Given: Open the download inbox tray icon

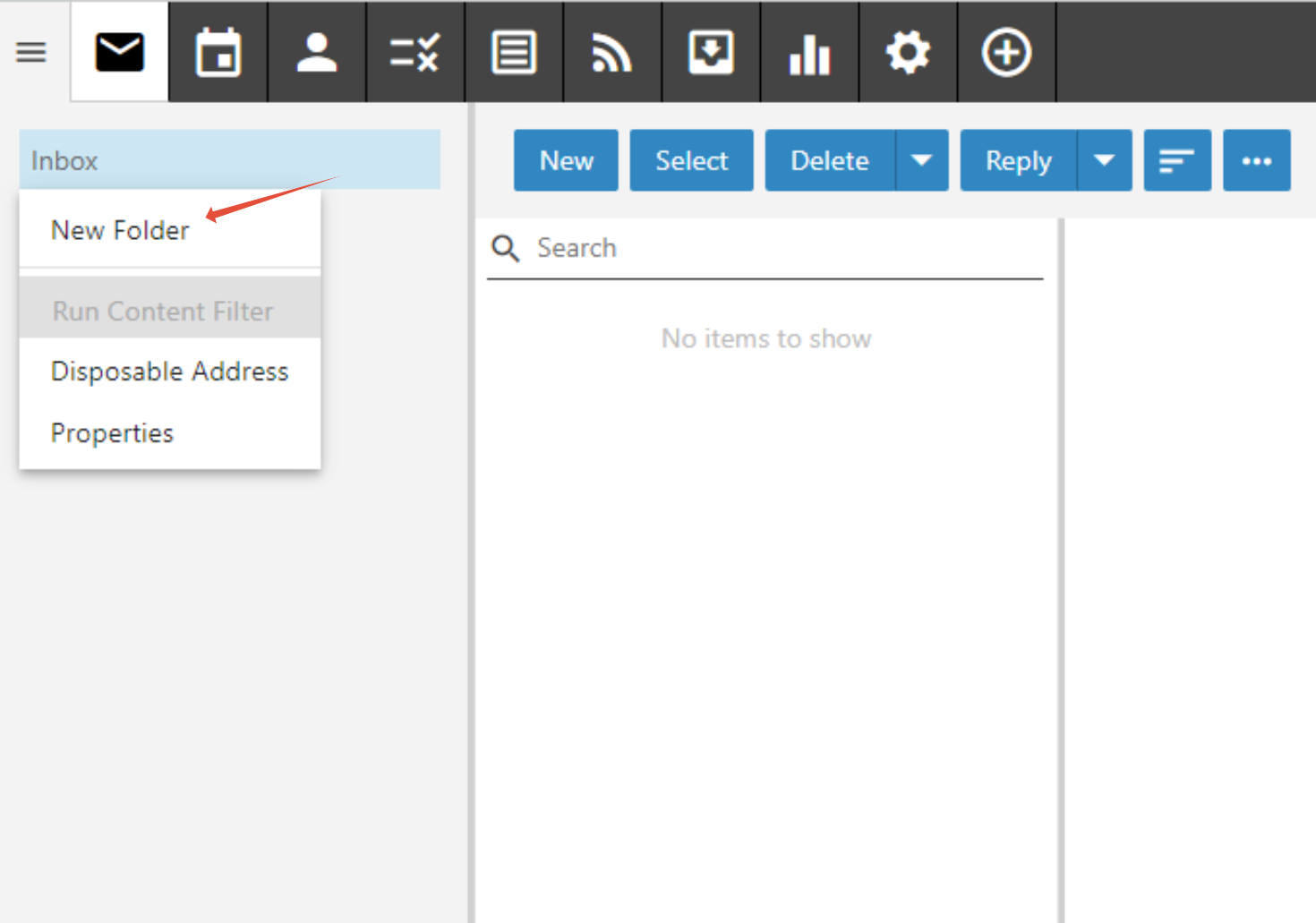Looking at the screenshot, I should [711, 52].
